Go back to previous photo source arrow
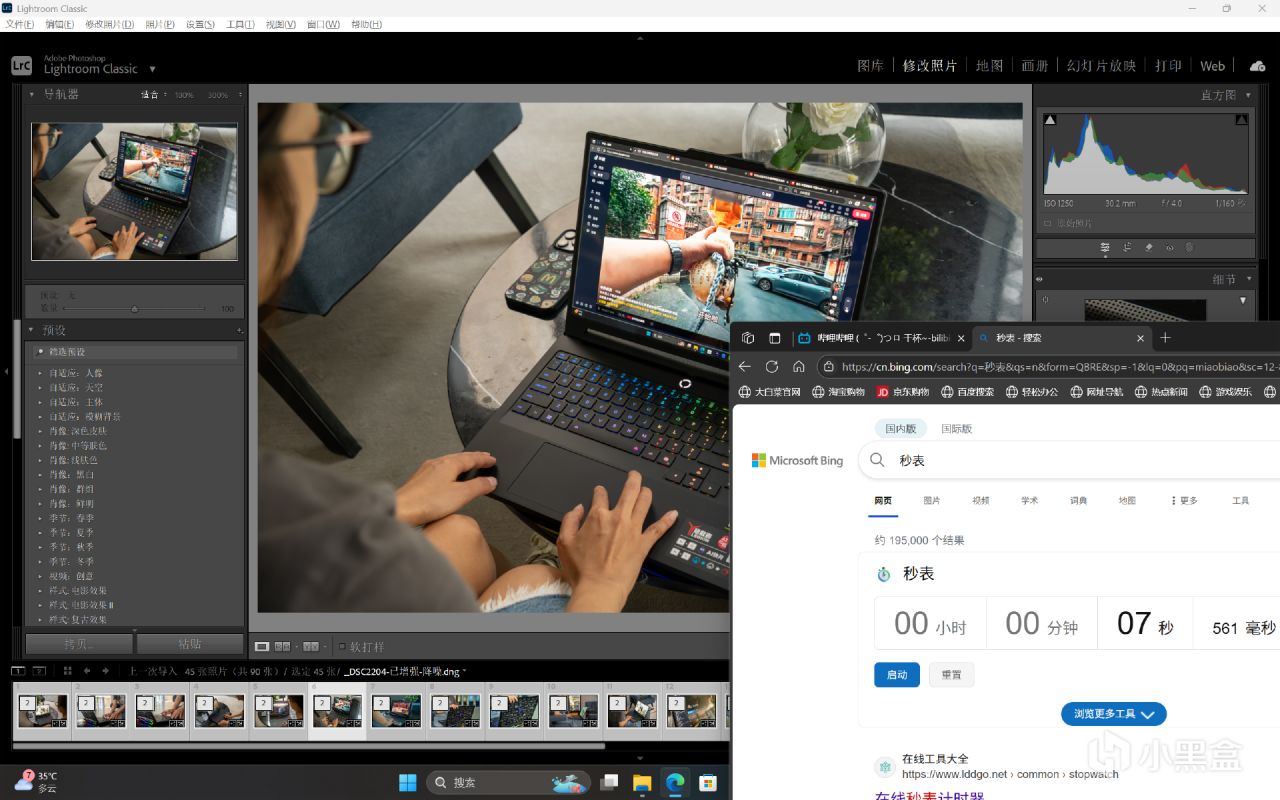The image size is (1280, 800). tap(87, 671)
